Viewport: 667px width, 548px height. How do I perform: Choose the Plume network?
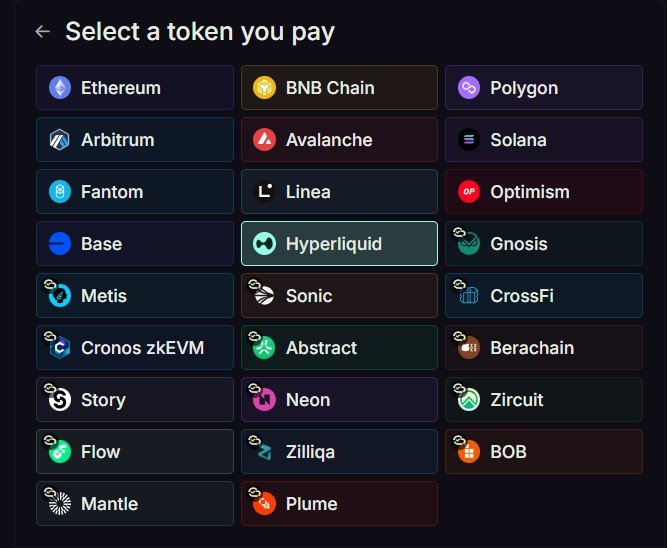(x=339, y=503)
